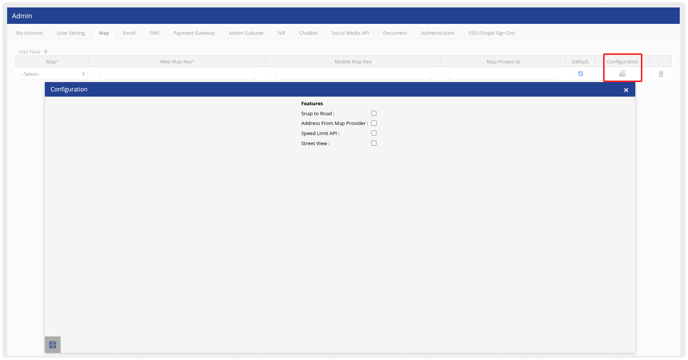Click the Map Project Id text box

click(503, 74)
